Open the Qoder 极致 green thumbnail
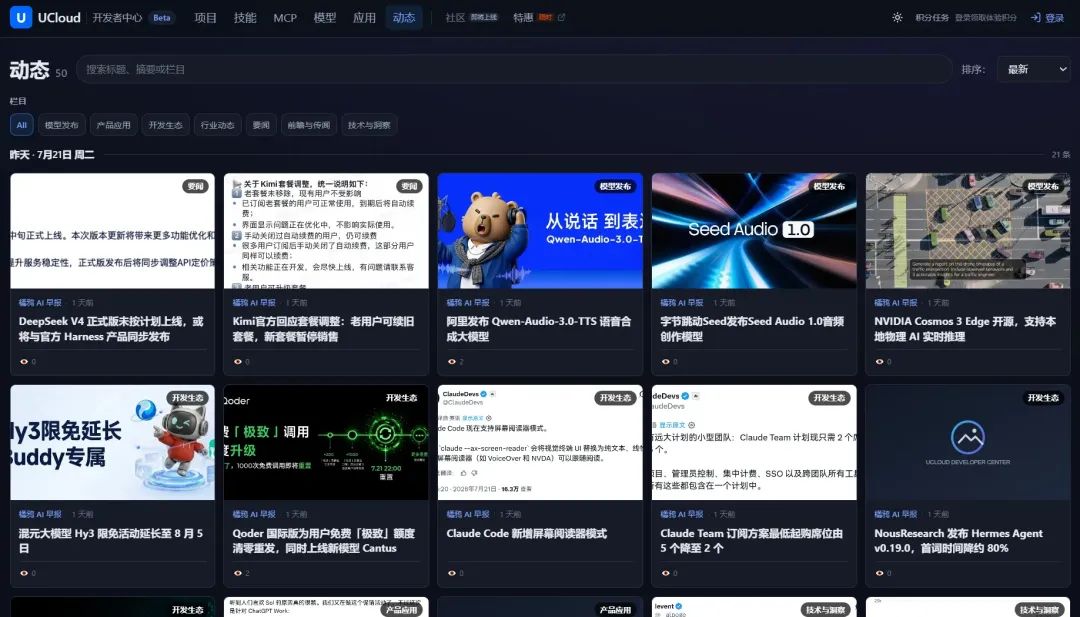The image size is (1080, 617). point(326,442)
